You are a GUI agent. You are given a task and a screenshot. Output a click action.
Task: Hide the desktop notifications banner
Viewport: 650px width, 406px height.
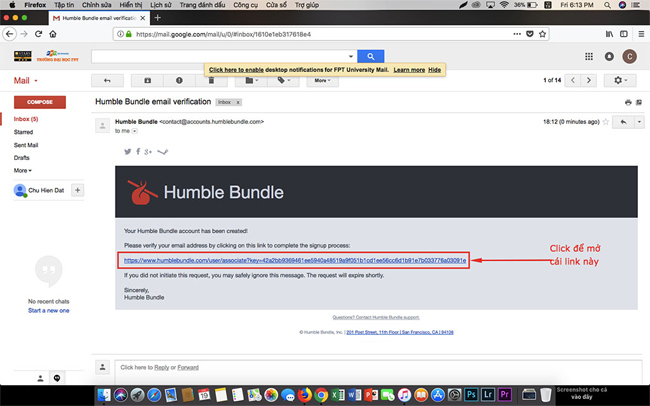(434, 70)
